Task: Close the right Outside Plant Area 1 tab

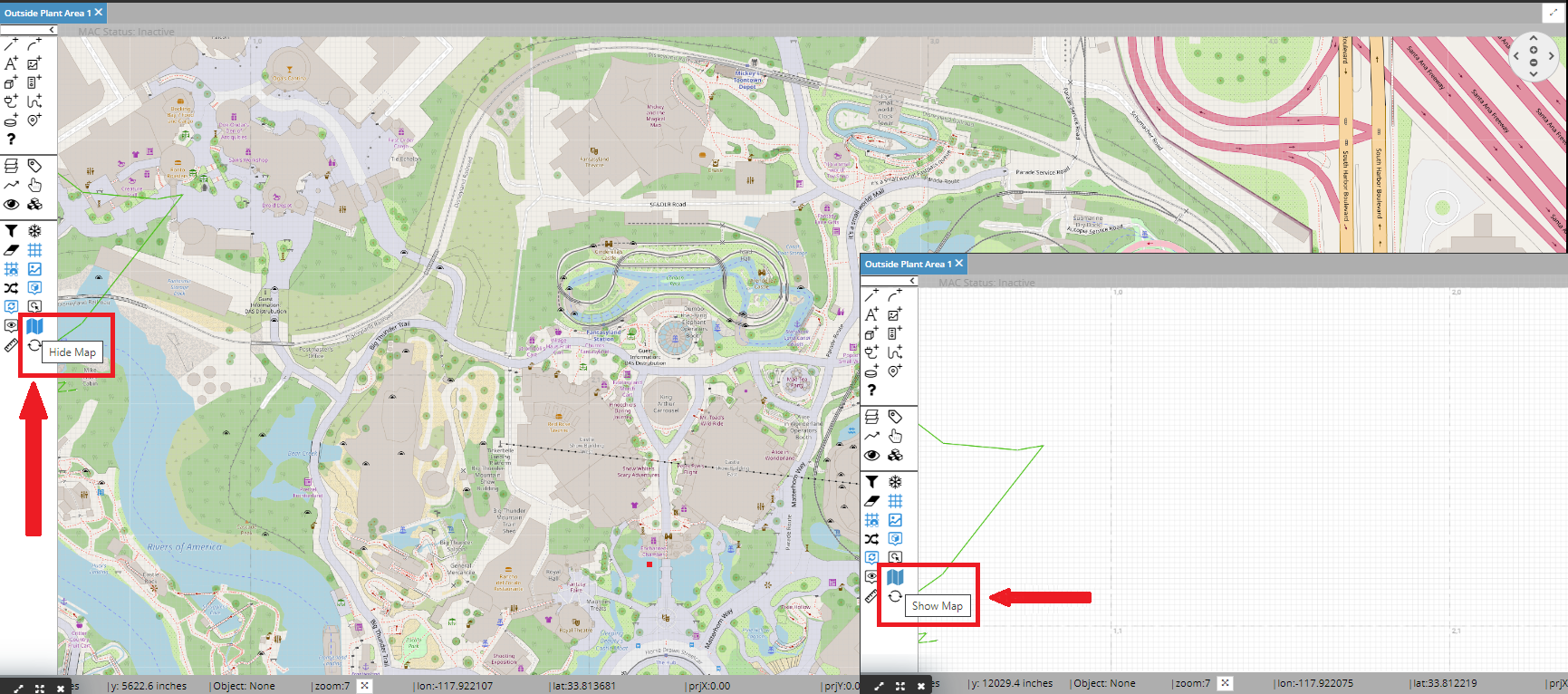Action: pos(959,264)
